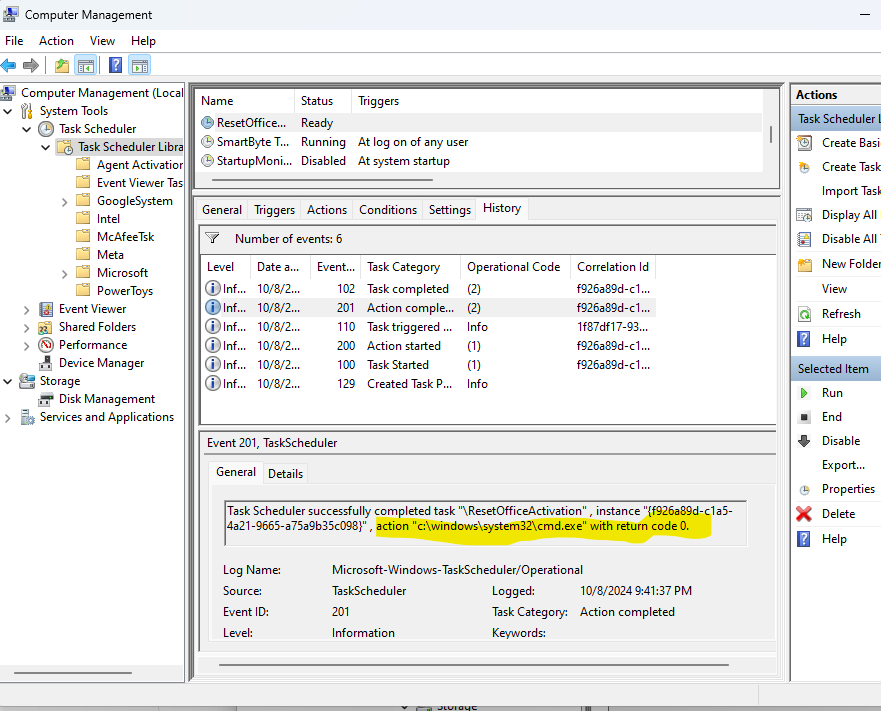Click the filter icon beside Number of events
This screenshot has width=881, height=711.
[212, 238]
